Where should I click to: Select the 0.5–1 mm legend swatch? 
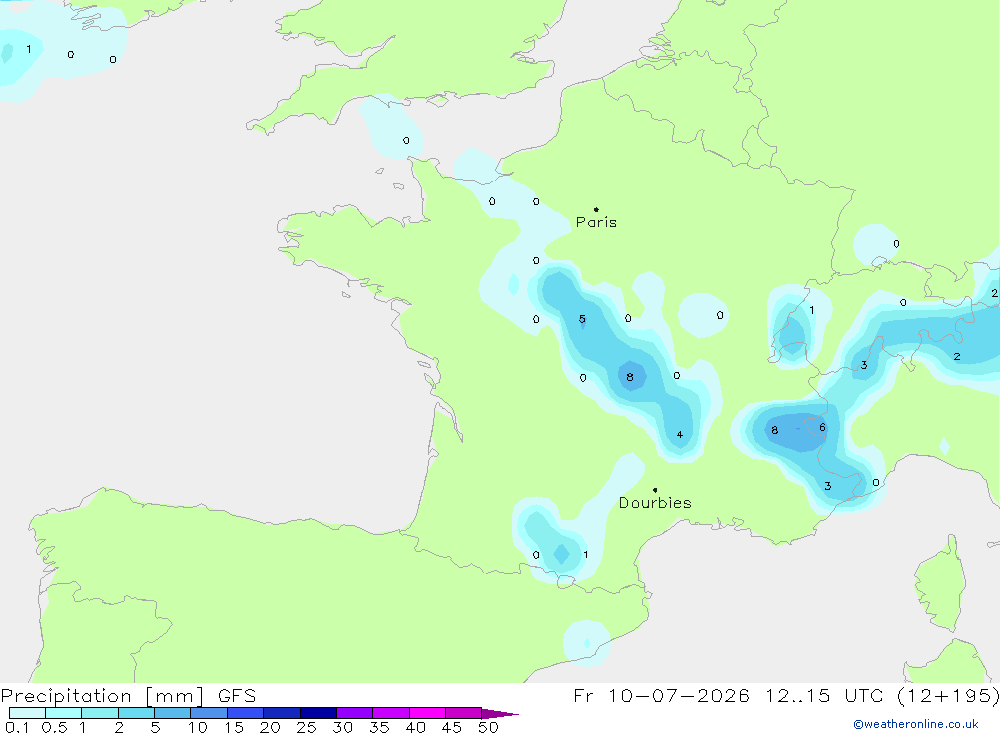pos(64,713)
